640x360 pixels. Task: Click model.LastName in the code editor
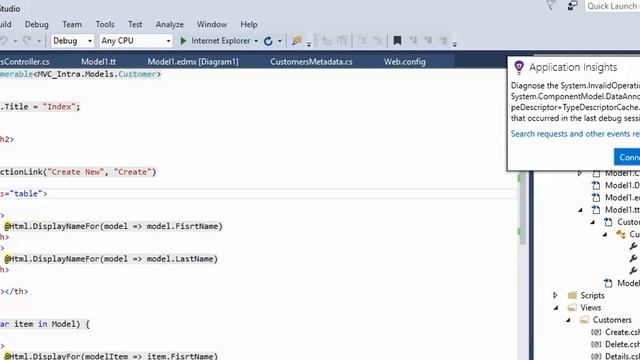(x=180, y=259)
